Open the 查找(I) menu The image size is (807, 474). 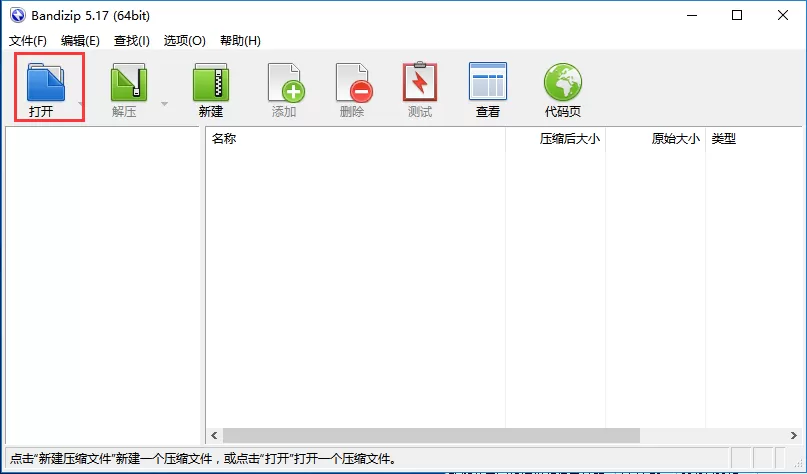tap(132, 41)
